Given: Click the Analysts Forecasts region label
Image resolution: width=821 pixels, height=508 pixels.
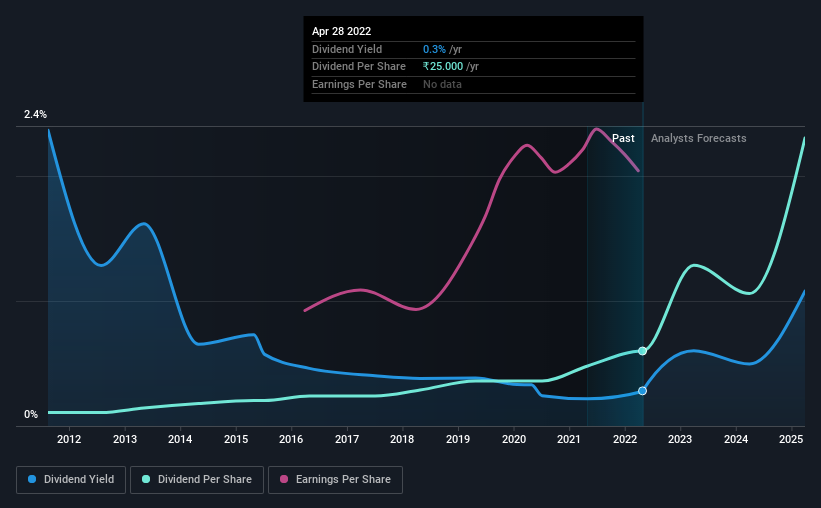Looking at the screenshot, I should [698, 138].
